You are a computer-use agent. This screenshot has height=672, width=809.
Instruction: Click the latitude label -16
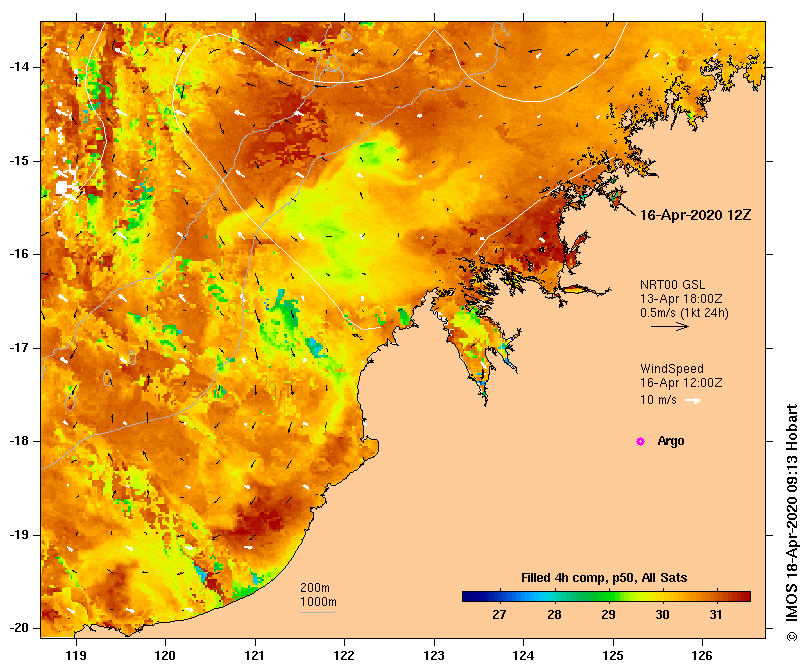pos(20,254)
